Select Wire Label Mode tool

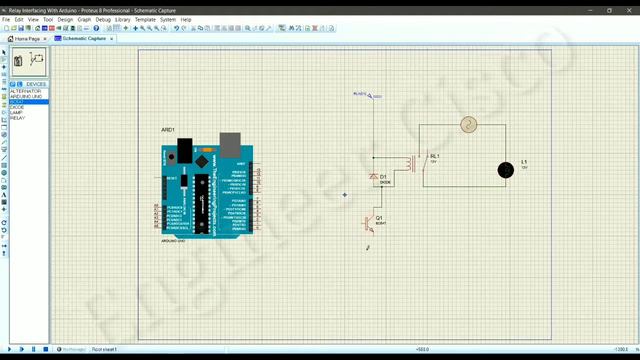[x=4, y=74]
